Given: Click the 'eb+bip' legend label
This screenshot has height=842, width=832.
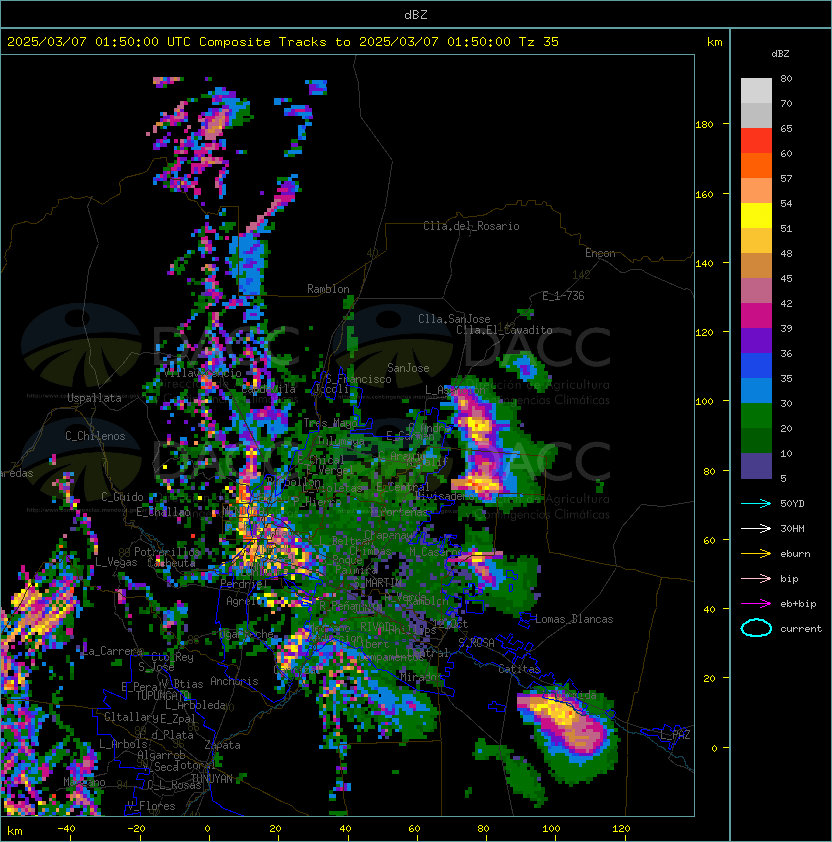Looking at the screenshot, I should pyautogui.click(x=798, y=604).
